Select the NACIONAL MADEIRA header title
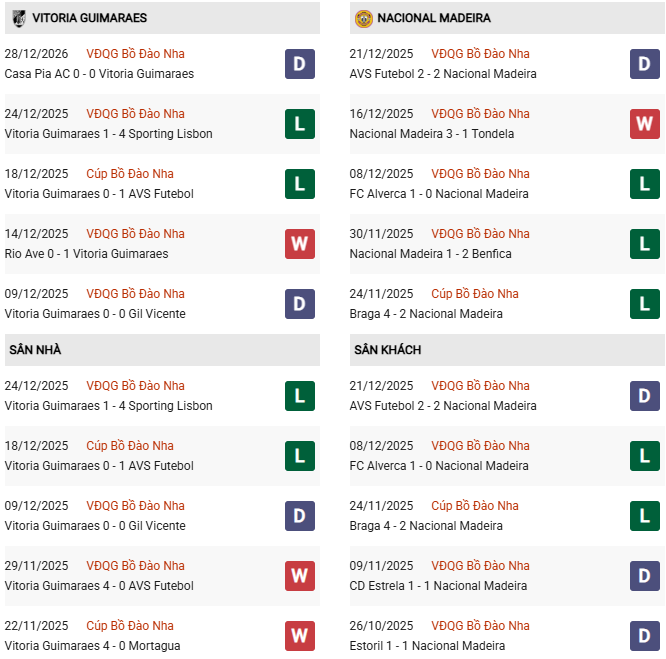666x659 pixels. pyautogui.click(x=434, y=18)
